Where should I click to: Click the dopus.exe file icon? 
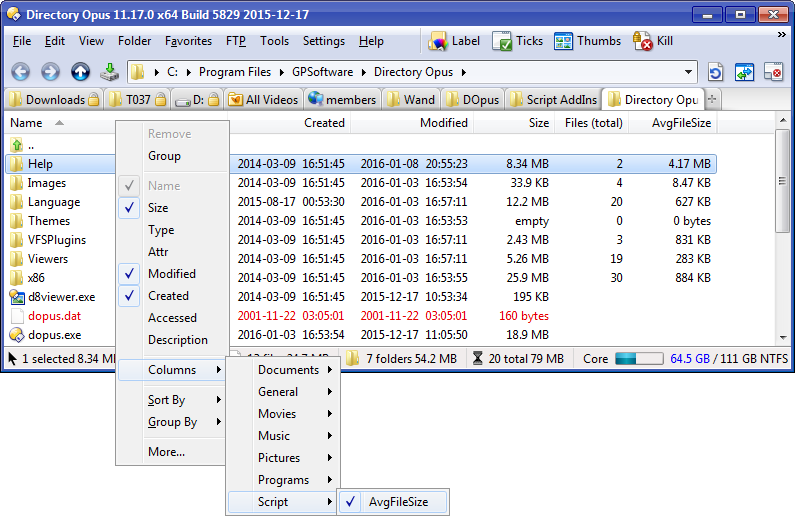[17, 335]
